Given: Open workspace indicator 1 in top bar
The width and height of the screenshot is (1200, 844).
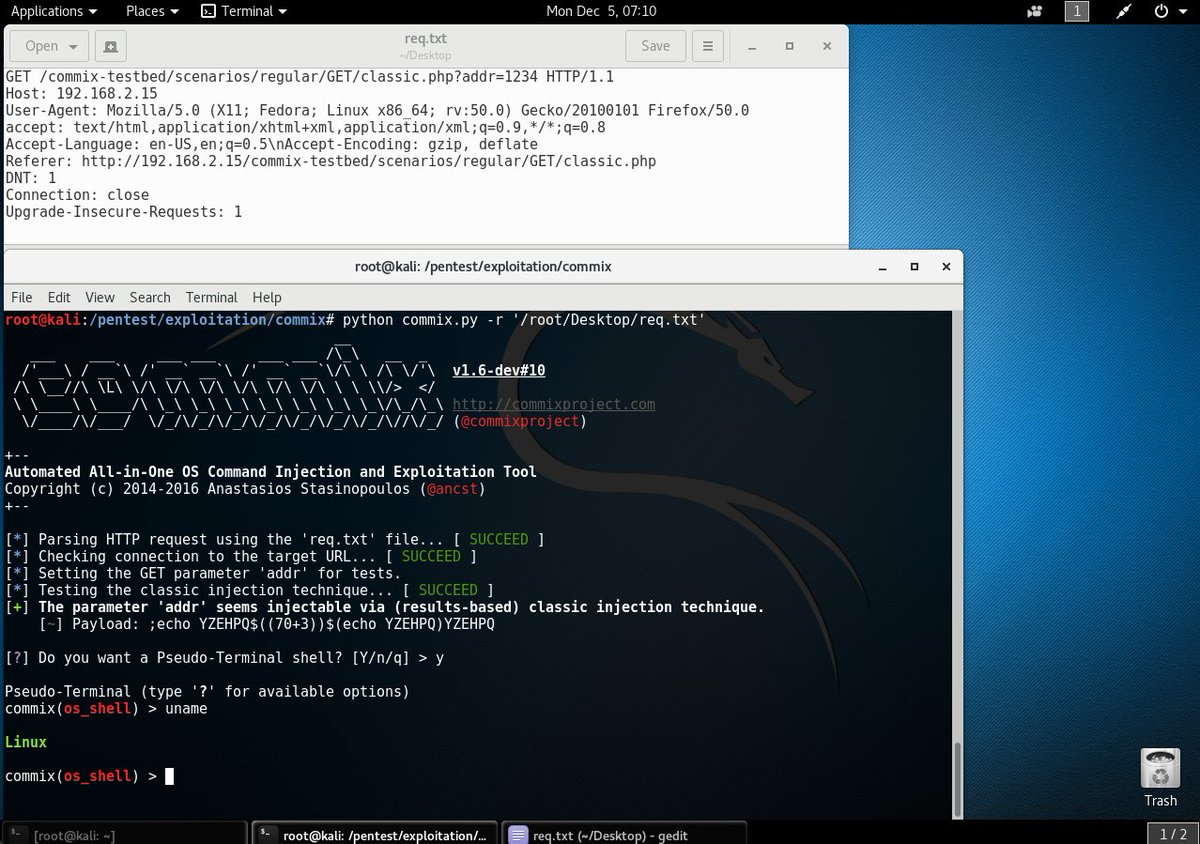Looking at the screenshot, I should pos(1076,12).
